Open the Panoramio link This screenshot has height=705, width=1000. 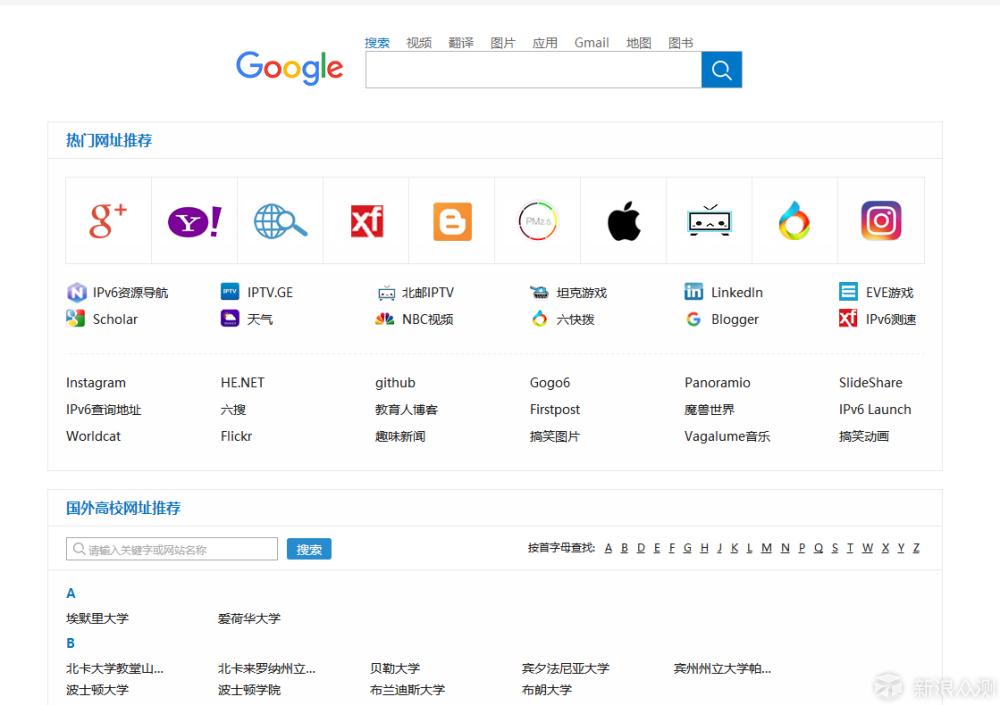tap(717, 383)
